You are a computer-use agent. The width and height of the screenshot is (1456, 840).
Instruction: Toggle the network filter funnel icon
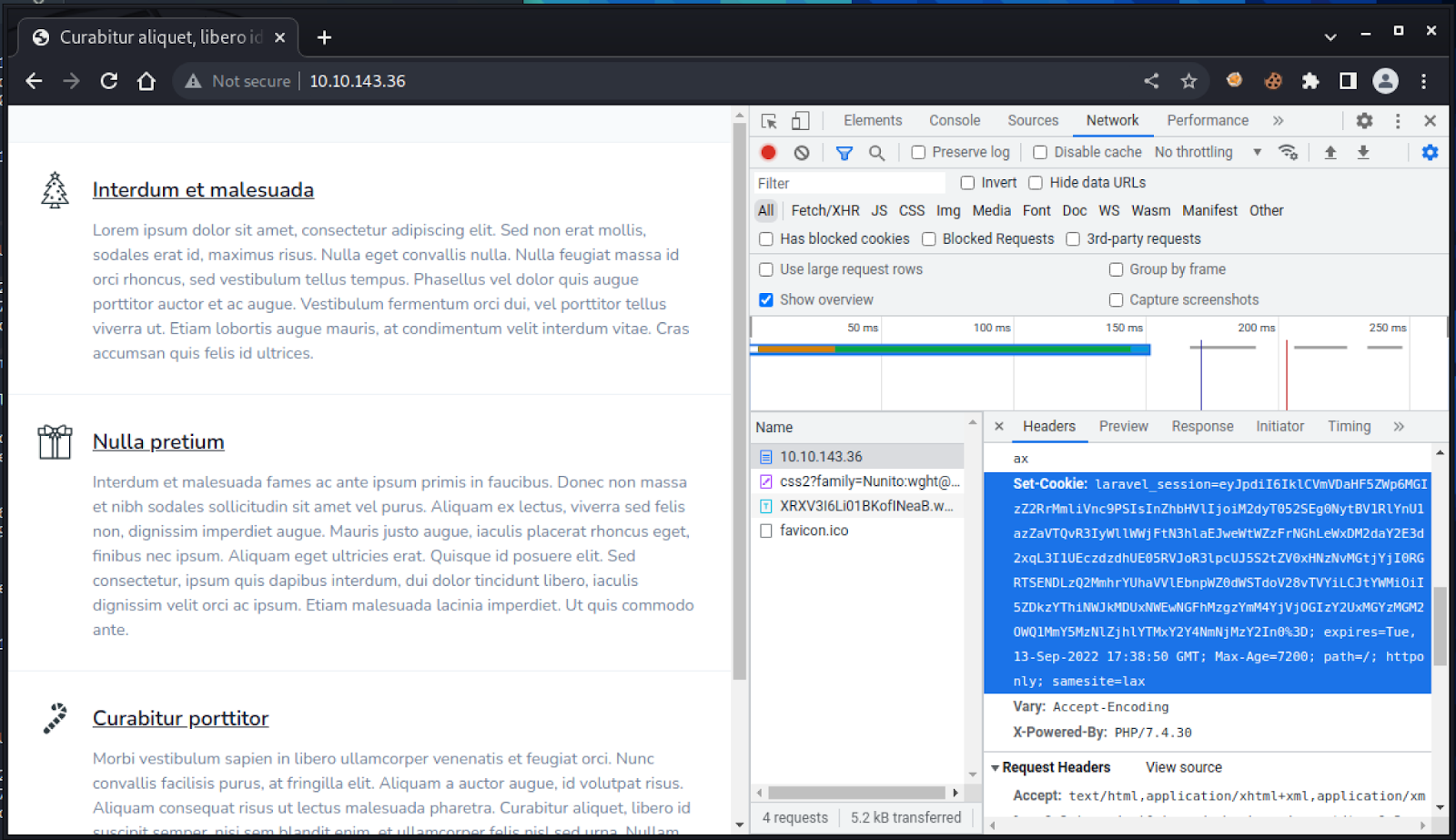(844, 153)
